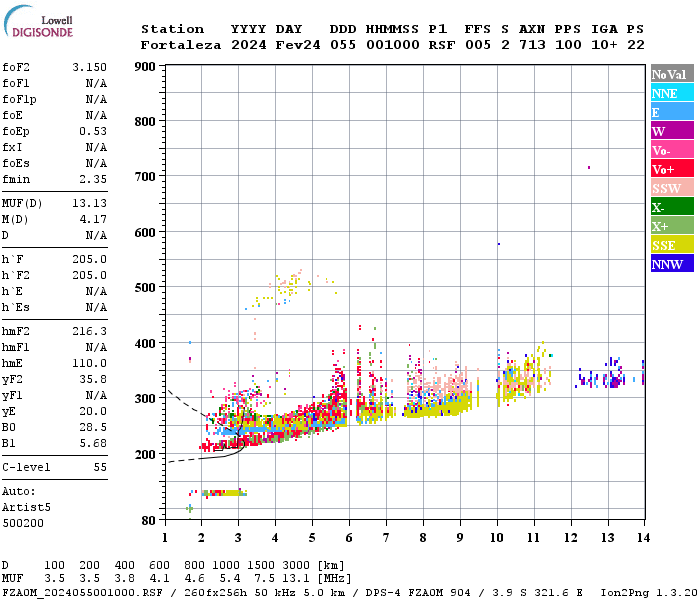Click the 713 AXN header value
Viewport: 700px width, 600px height.
pyautogui.click(x=532, y=45)
